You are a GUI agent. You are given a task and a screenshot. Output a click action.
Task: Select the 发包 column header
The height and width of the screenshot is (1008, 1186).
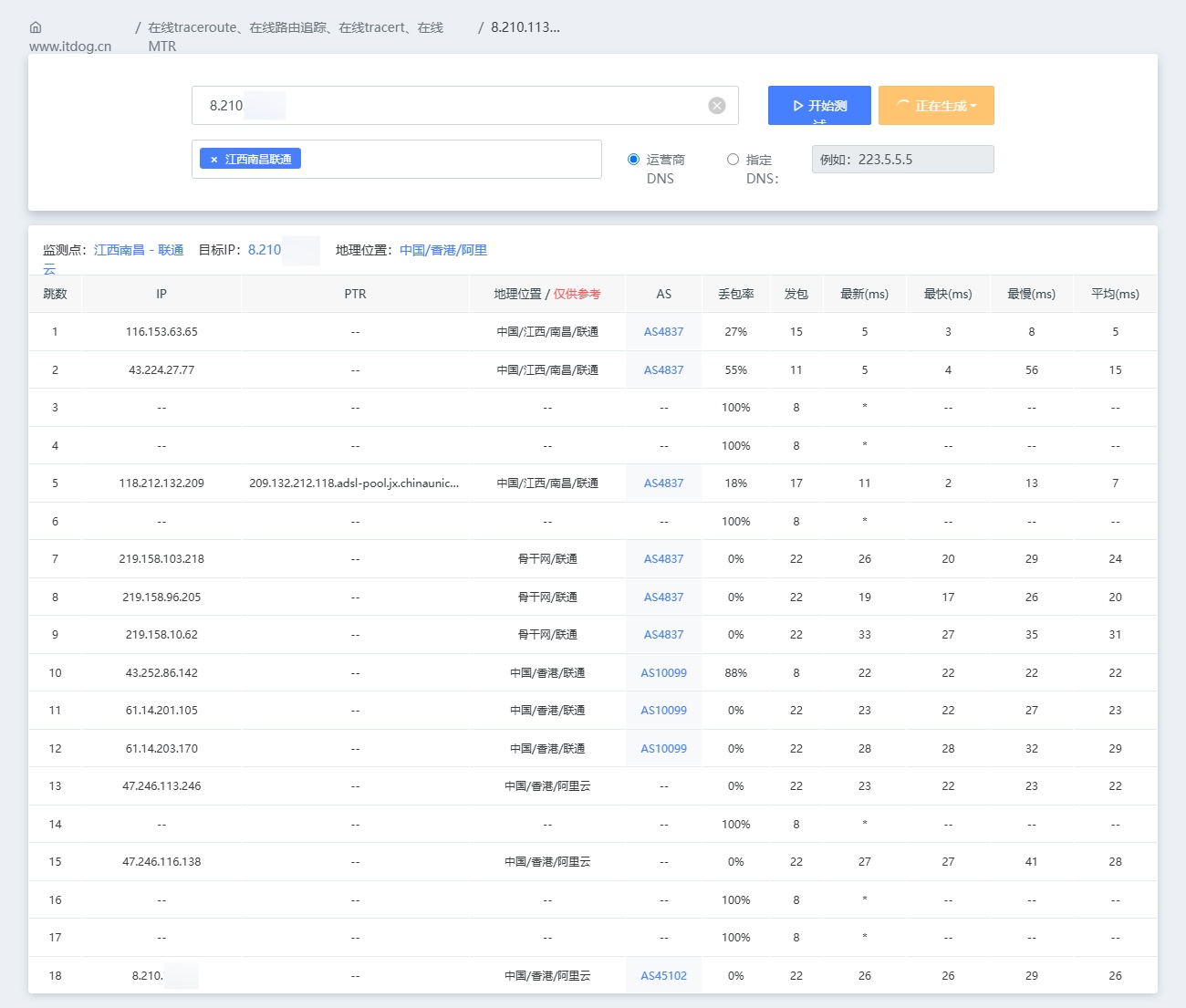[796, 294]
